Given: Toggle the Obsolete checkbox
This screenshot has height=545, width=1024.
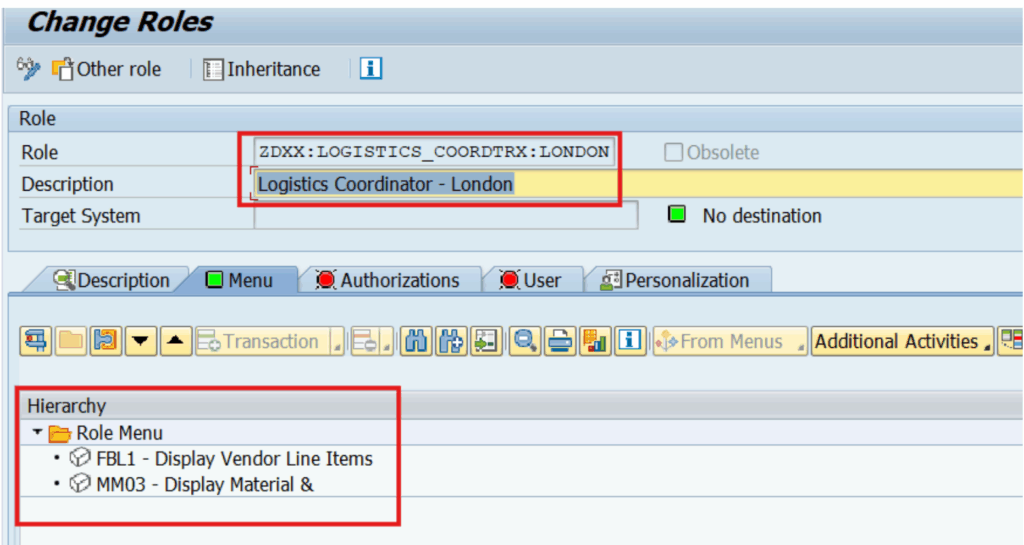Looking at the screenshot, I should click(x=674, y=152).
